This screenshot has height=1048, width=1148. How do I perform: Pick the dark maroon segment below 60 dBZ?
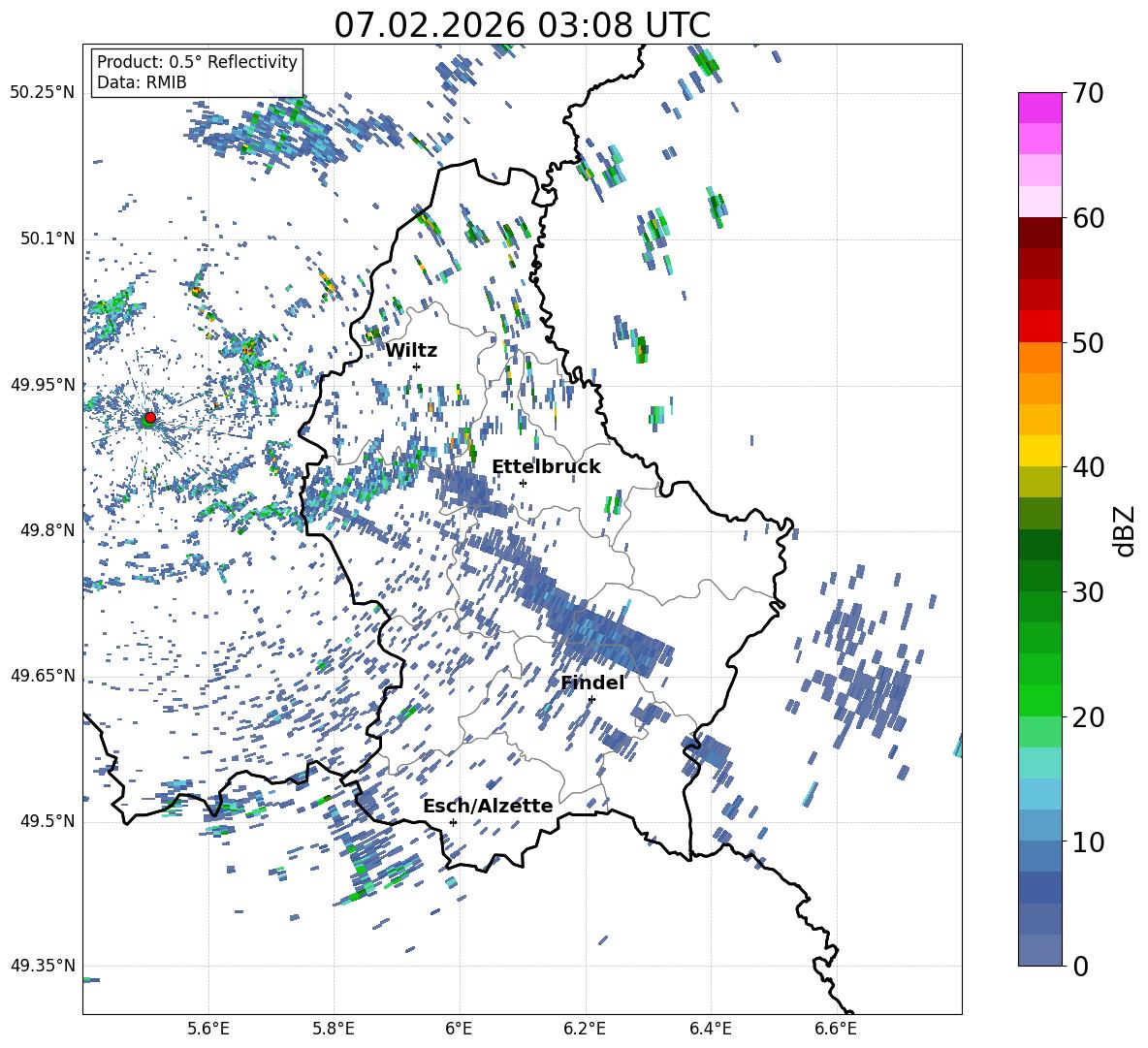click(1040, 233)
